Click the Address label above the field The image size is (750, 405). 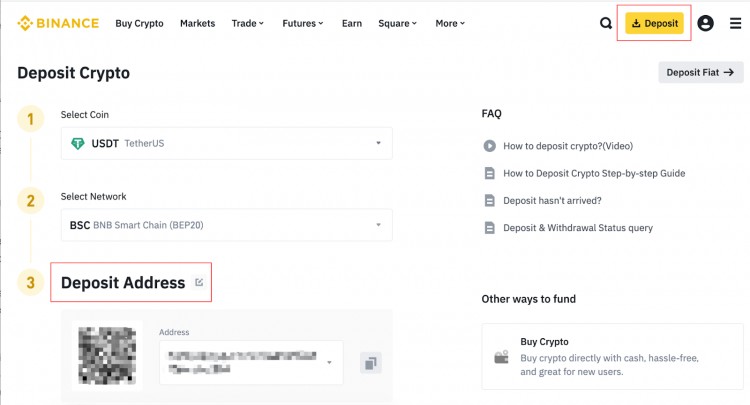pos(174,332)
